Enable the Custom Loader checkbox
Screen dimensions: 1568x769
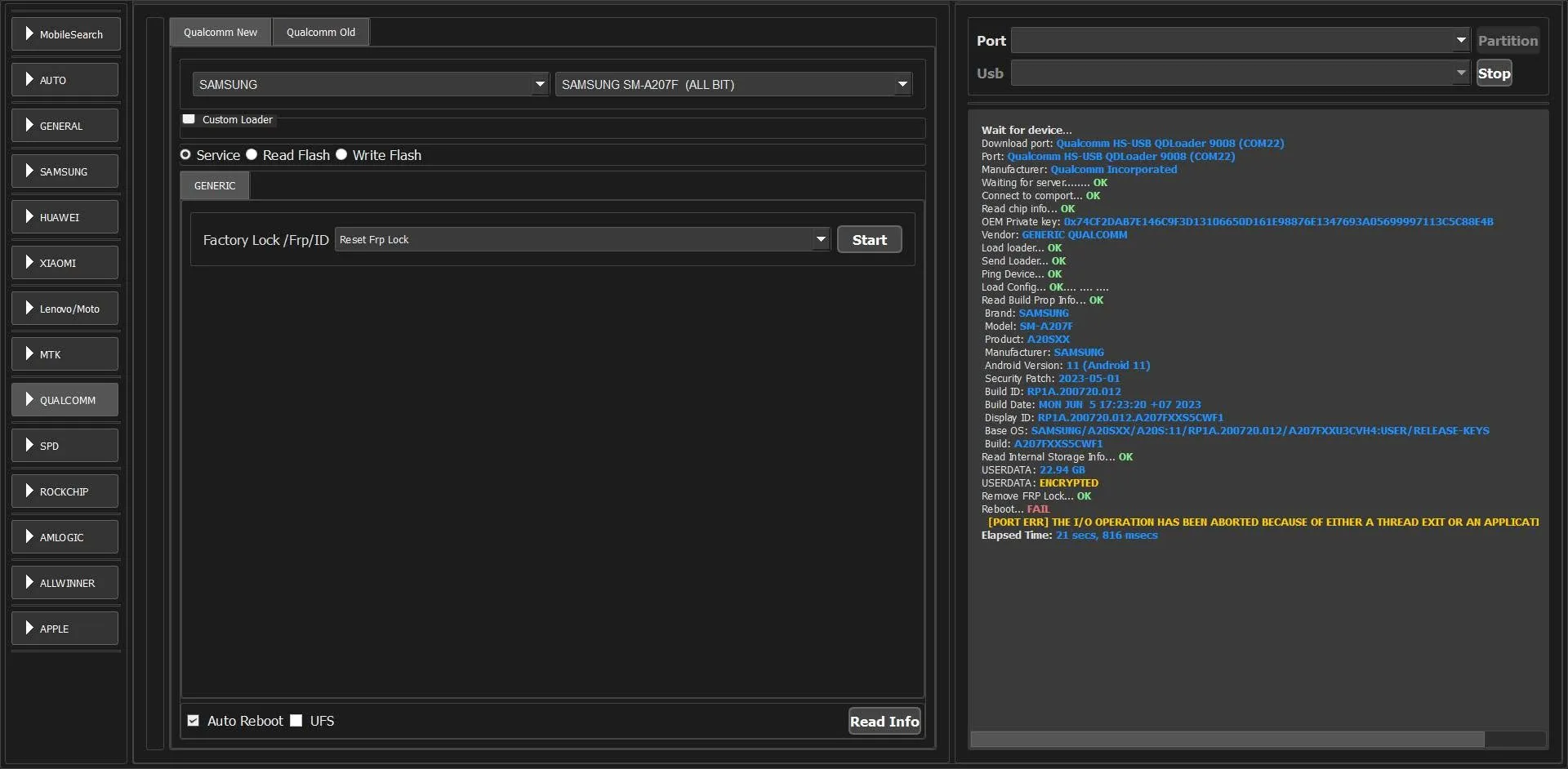point(189,119)
